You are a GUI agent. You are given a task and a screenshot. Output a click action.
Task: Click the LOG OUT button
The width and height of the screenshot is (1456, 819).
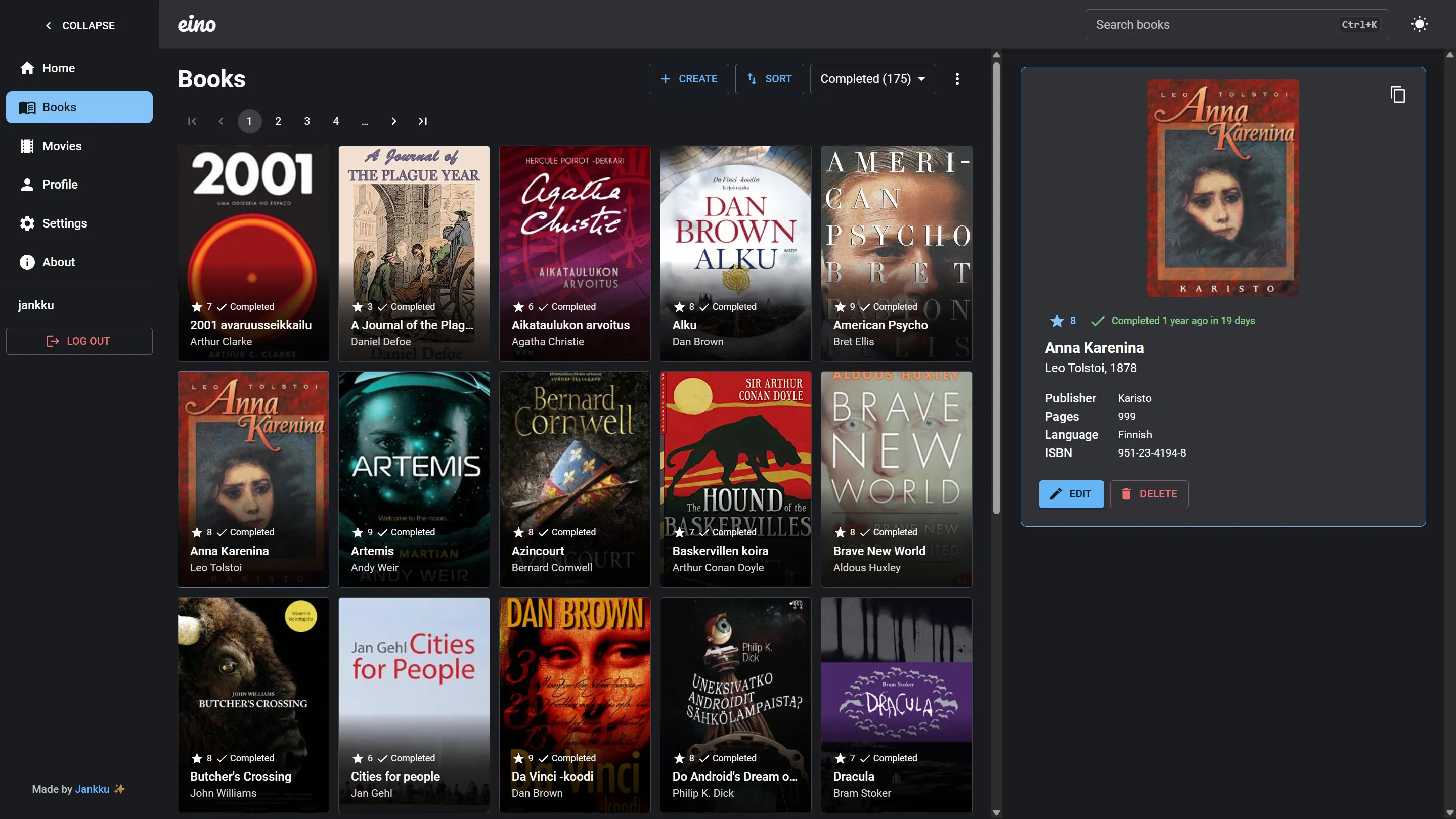click(x=79, y=341)
